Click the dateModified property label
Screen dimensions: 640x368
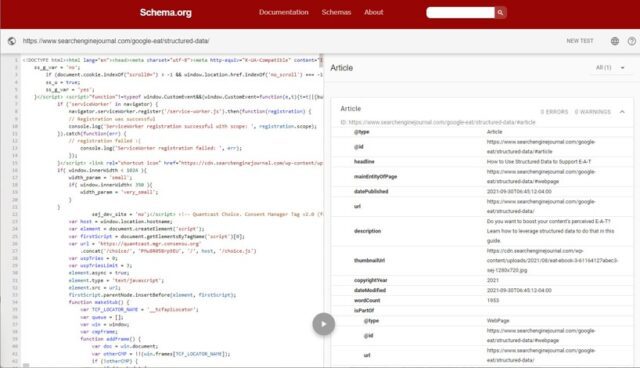pos(370,290)
